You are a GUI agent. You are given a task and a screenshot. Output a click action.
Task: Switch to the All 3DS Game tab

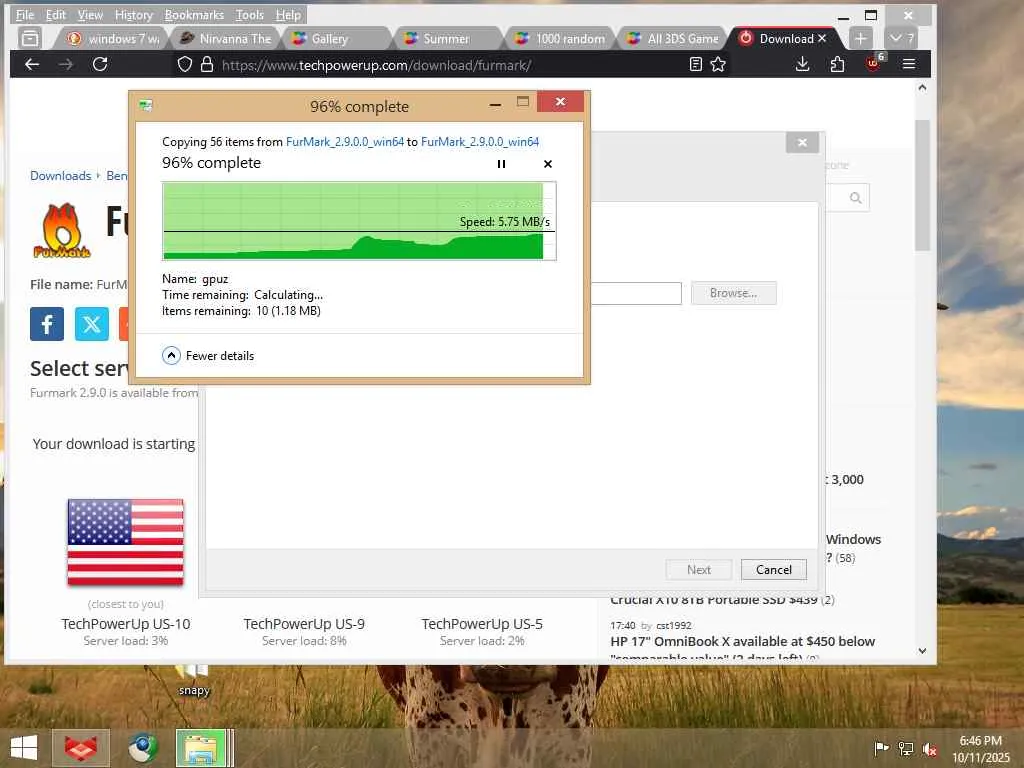pyautogui.click(x=673, y=39)
